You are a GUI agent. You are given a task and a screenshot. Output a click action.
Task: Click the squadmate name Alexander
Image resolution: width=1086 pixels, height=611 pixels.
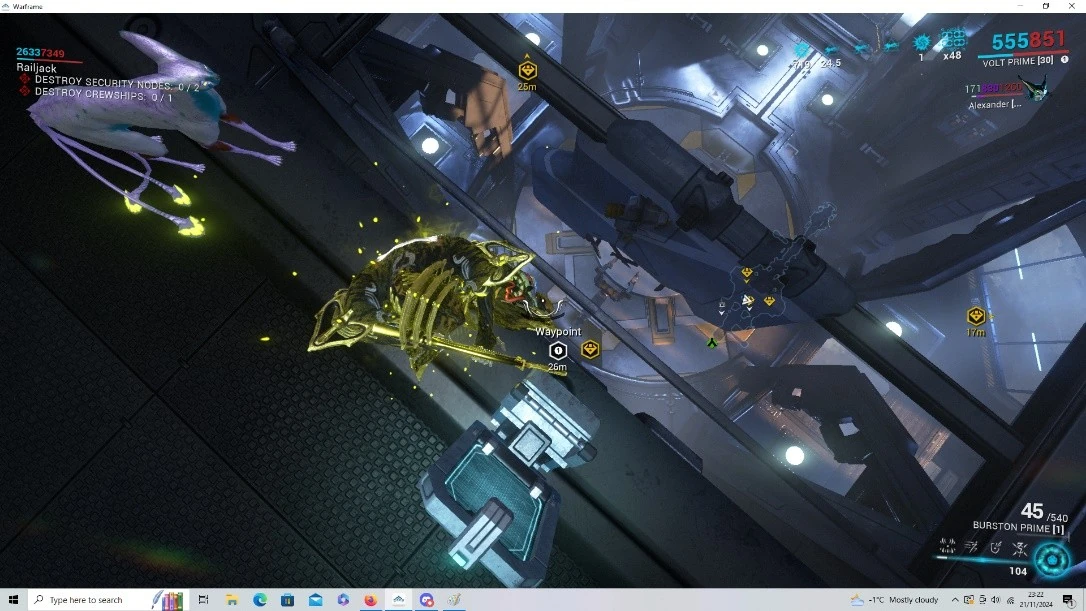[994, 105]
